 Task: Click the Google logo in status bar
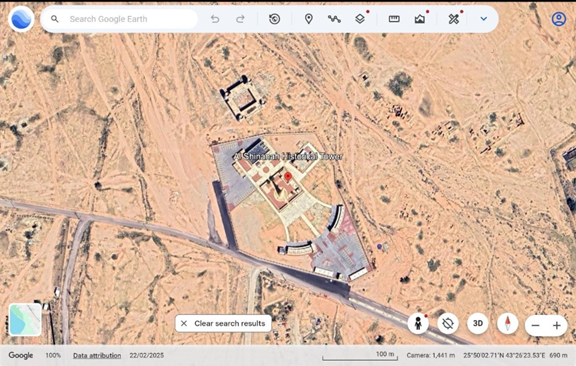[x=21, y=355]
